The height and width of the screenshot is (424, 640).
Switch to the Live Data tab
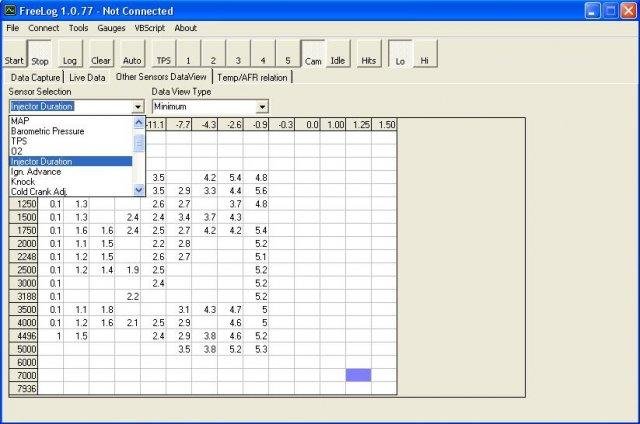pyautogui.click(x=87, y=78)
